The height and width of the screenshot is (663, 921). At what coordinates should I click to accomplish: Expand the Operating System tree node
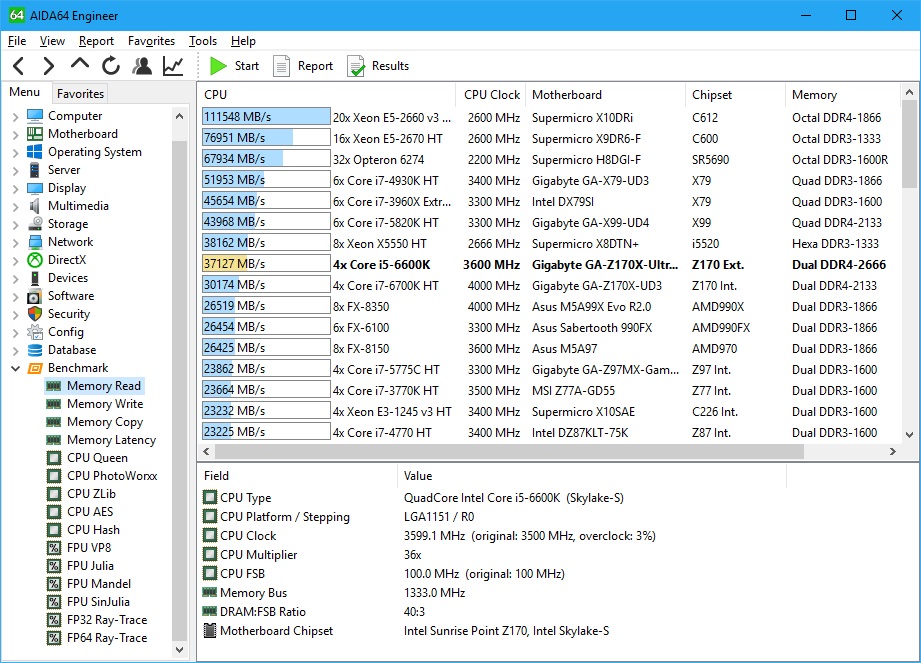point(16,152)
